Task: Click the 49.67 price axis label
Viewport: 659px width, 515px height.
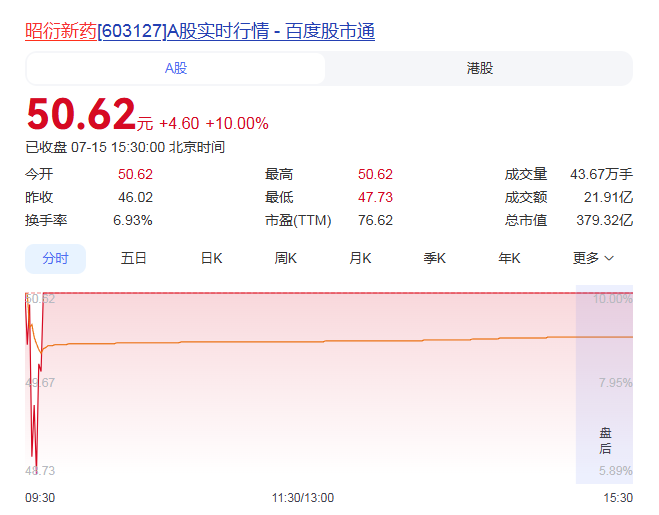Action: [40, 383]
